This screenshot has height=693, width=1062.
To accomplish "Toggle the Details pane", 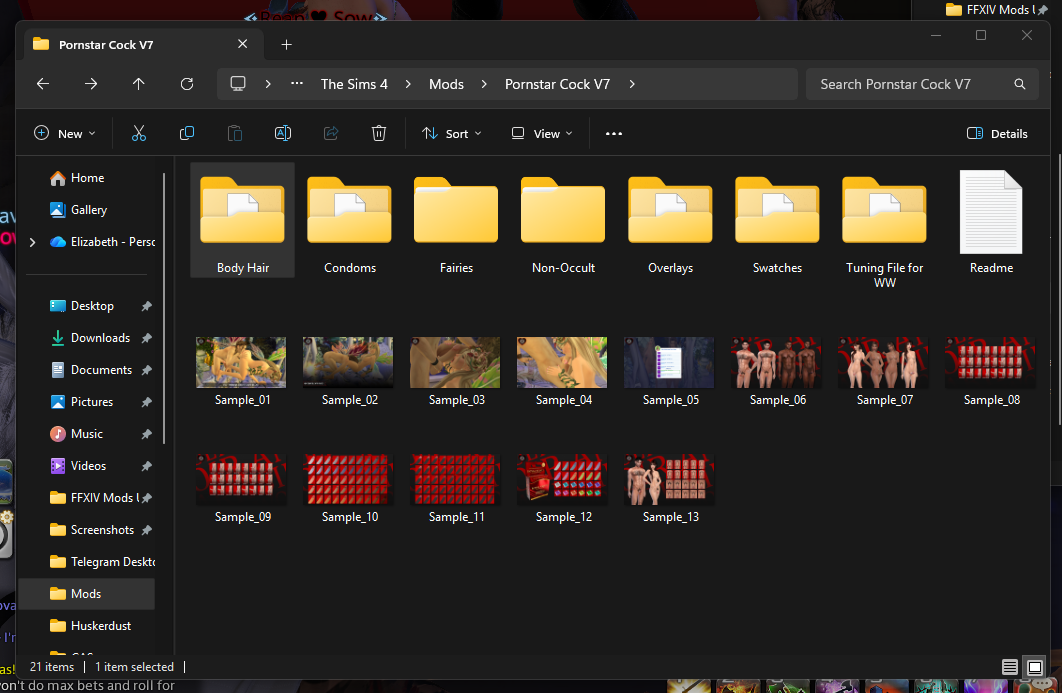I will coord(997,133).
